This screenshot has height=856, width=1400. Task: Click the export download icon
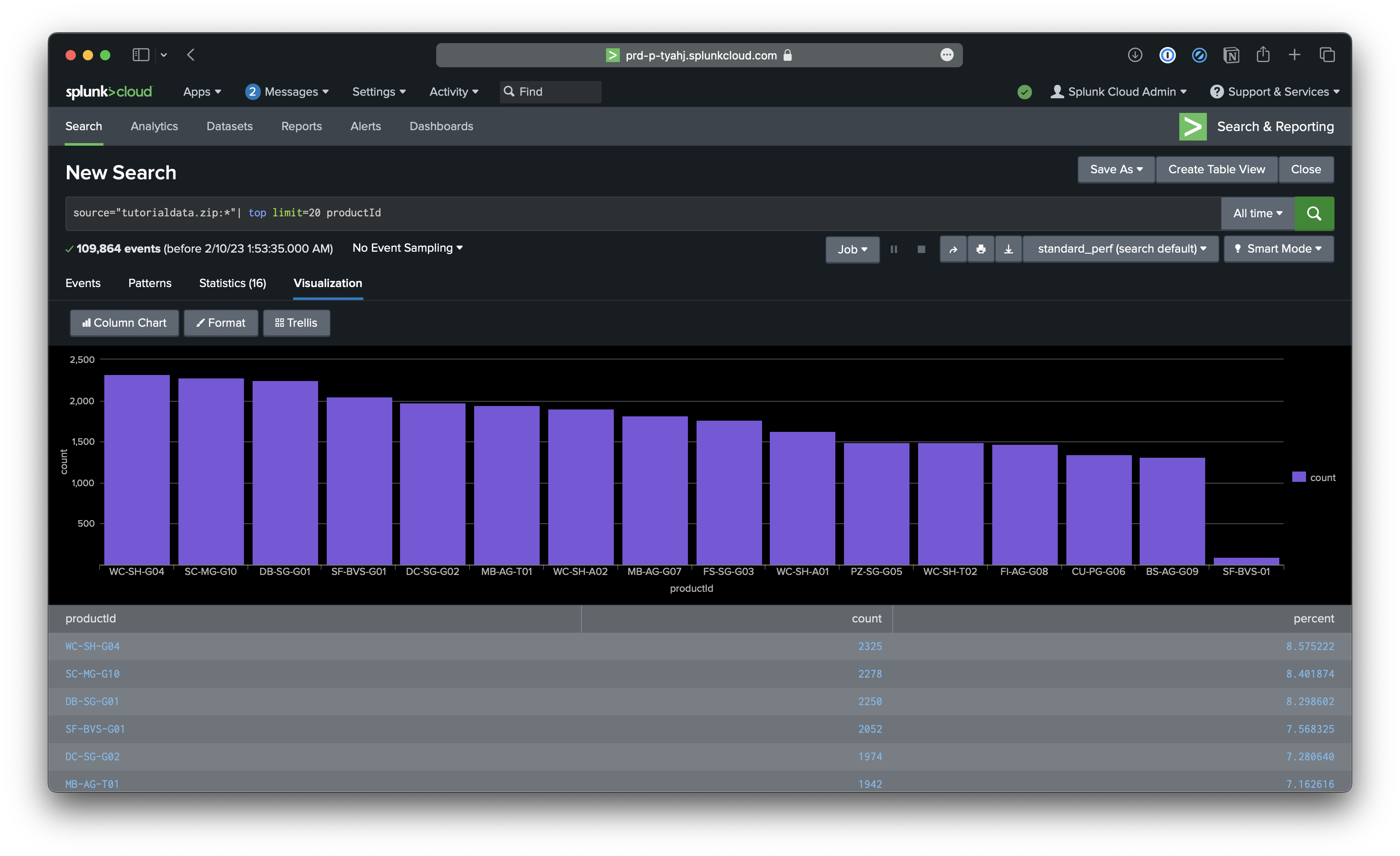(1008, 250)
